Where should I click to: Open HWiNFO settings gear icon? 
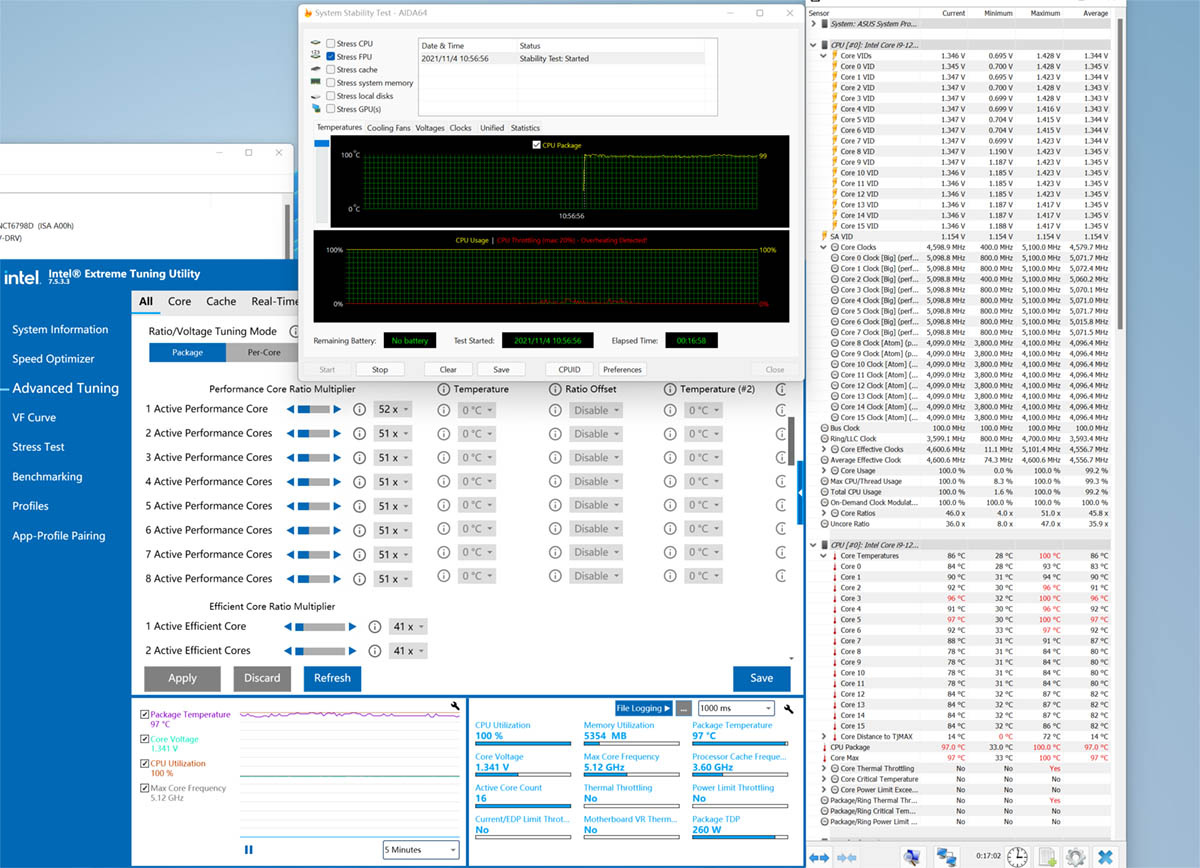pyautogui.click(x=1076, y=857)
